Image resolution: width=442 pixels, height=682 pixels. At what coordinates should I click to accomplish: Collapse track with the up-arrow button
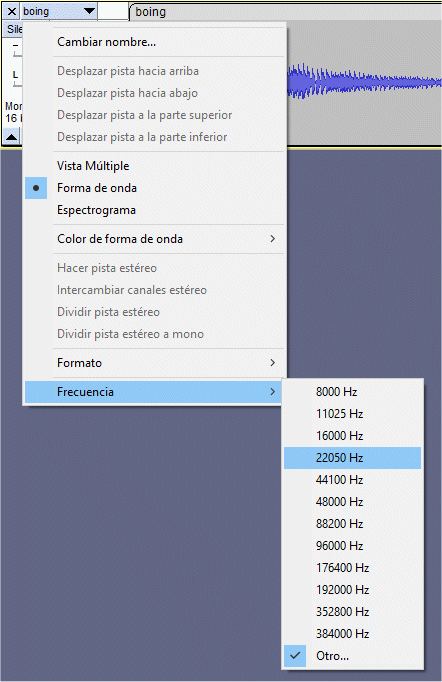tap(12, 137)
